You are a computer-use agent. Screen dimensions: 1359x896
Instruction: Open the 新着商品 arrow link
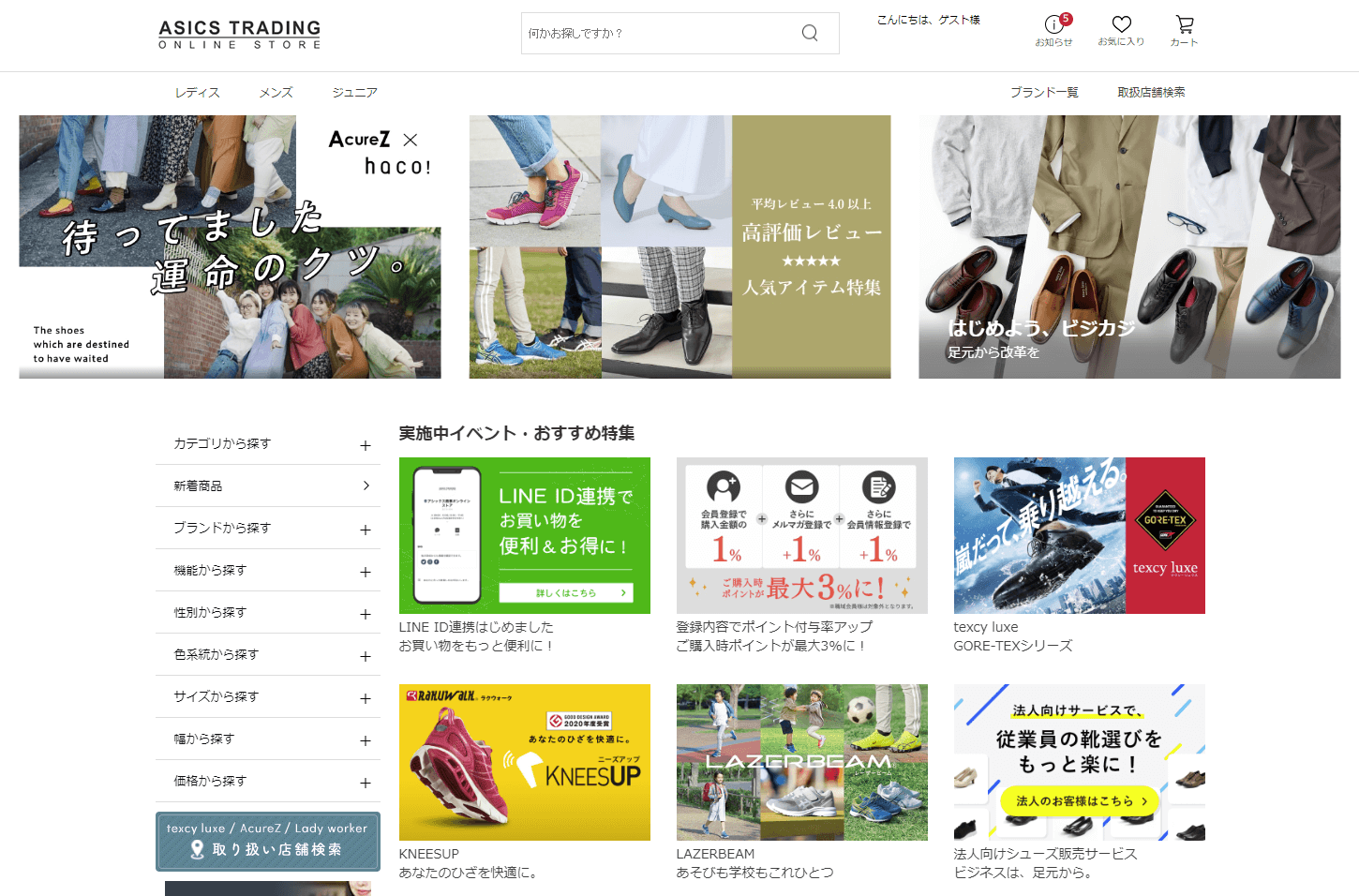pyautogui.click(x=366, y=486)
